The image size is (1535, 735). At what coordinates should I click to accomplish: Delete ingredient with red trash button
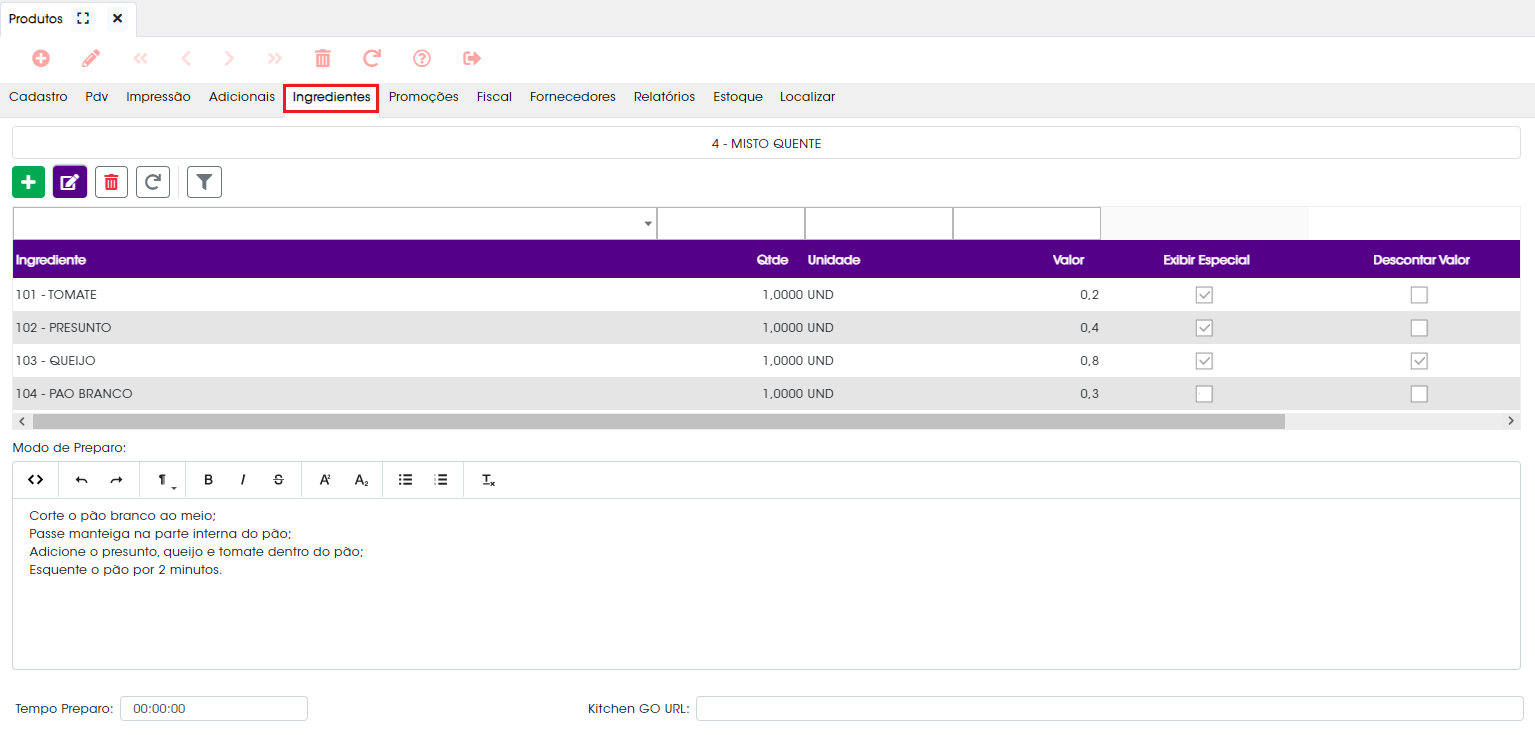pos(111,182)
